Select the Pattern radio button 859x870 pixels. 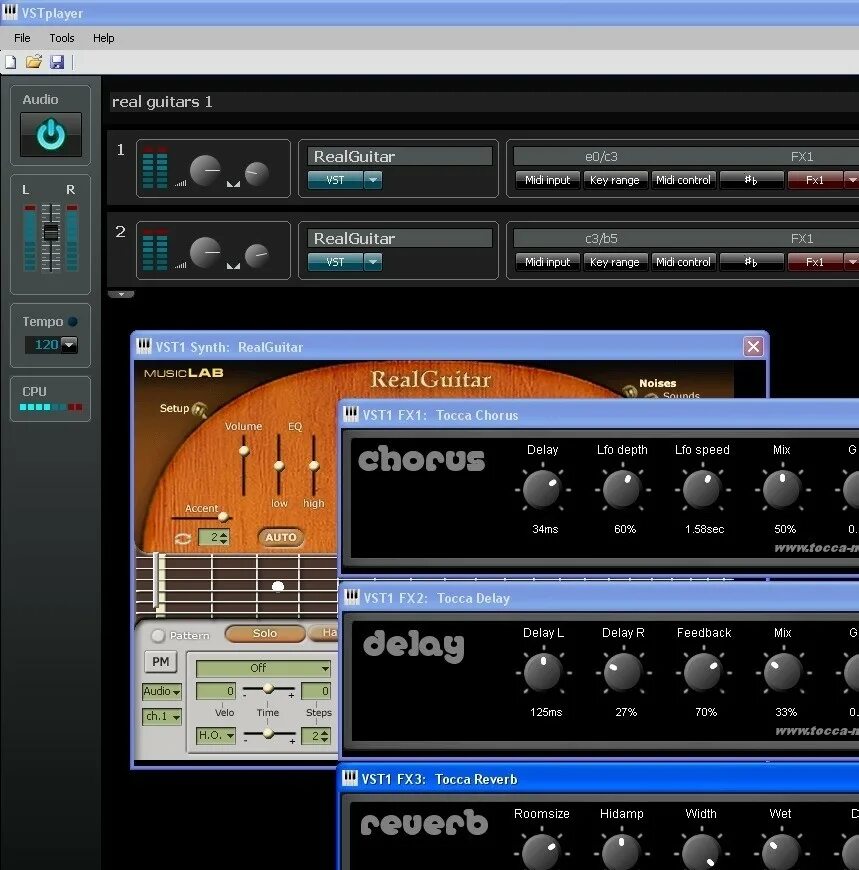pyautogui.click(x=158, y=635)
